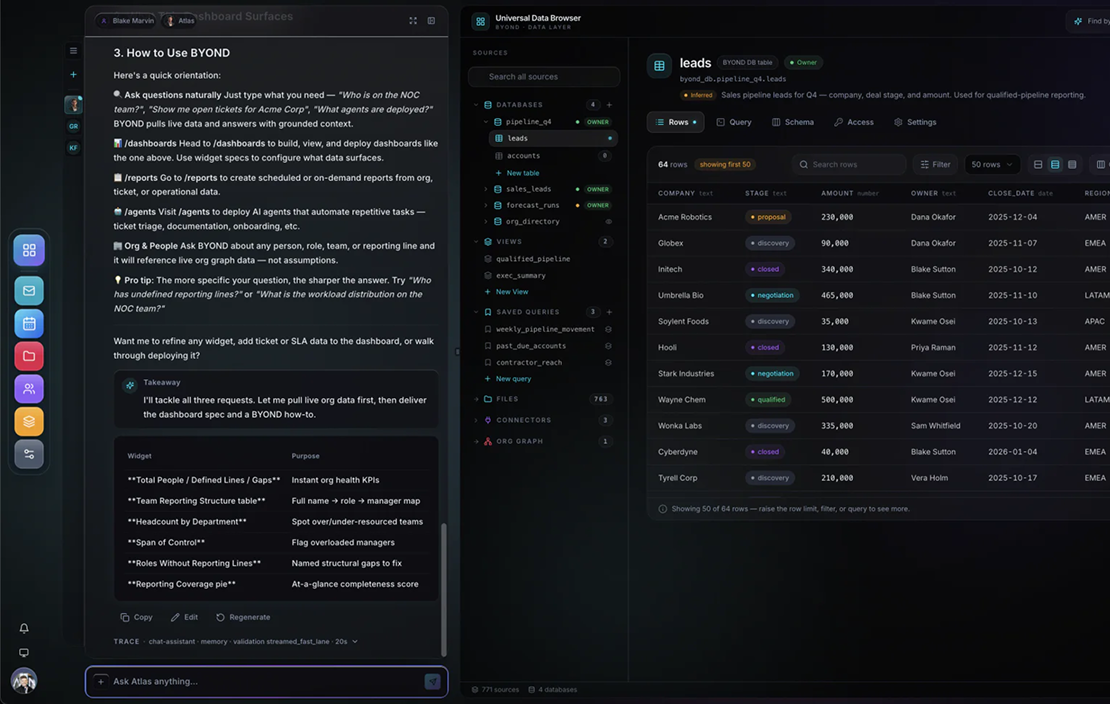Screen dimensions: 1110x704
Task: Toggle visibility eye on org_directory
Action: 608,222
